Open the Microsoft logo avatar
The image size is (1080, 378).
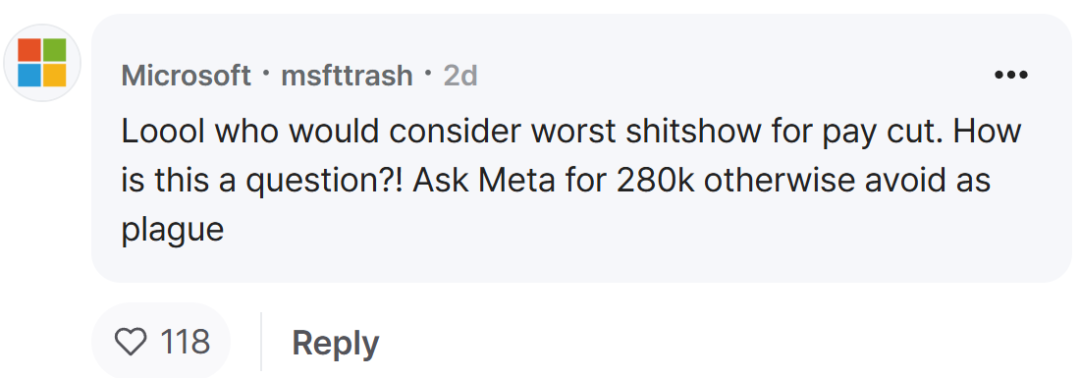[42, 63]
